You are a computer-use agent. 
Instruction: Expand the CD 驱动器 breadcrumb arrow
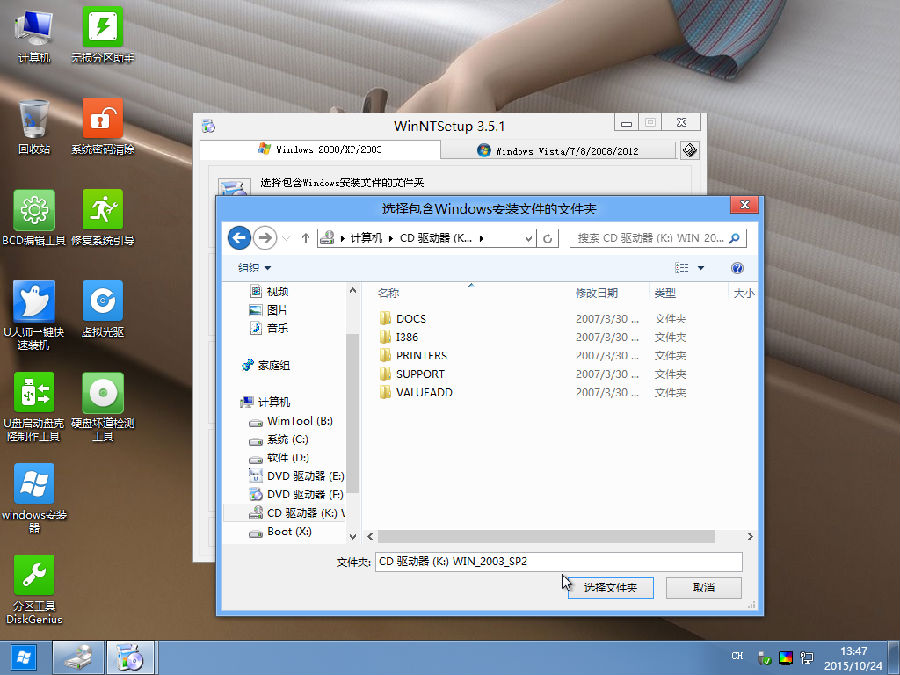[x=481, y=238]
